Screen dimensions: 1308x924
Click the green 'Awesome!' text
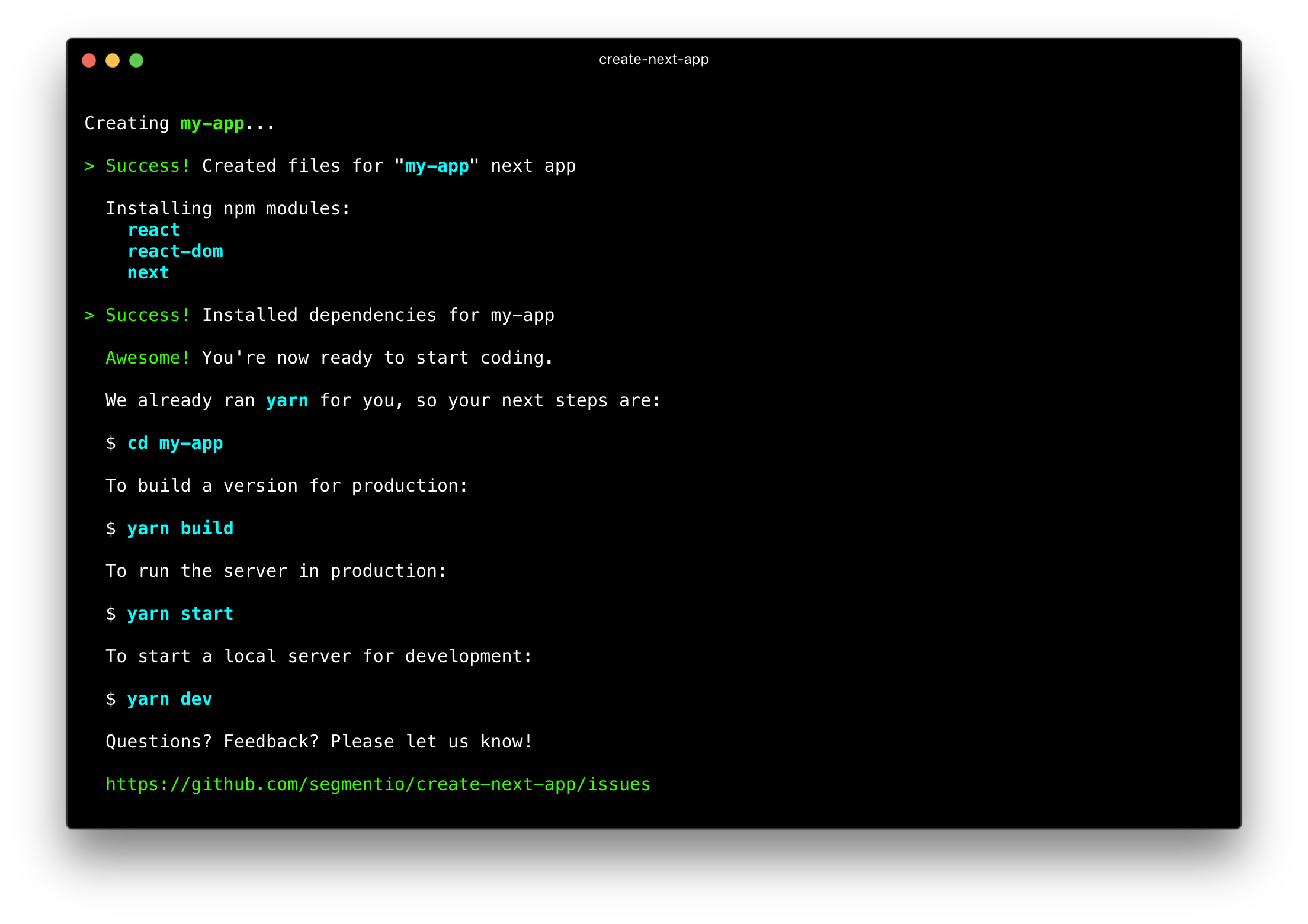[148, 358]
